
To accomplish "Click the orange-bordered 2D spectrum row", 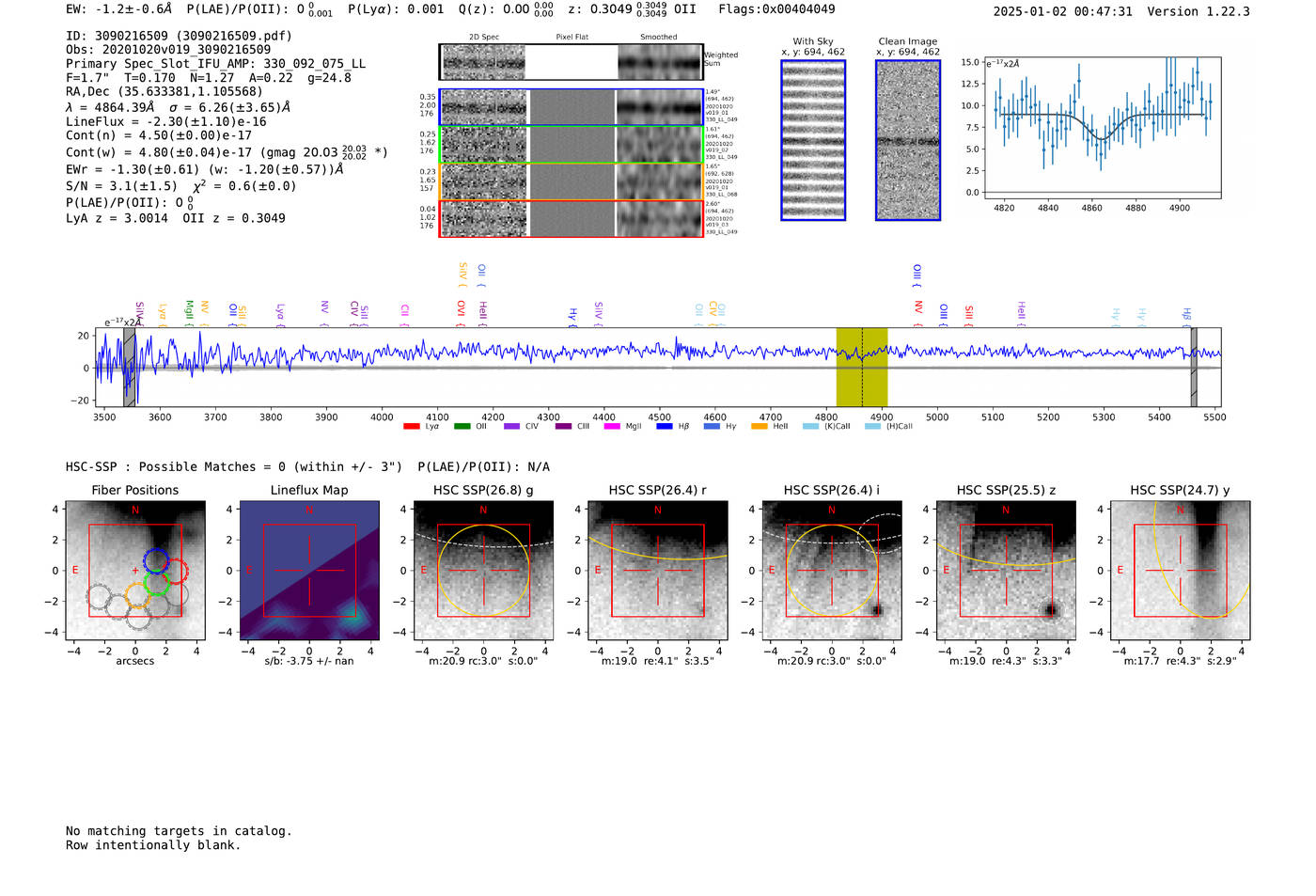I will [572, 181].
